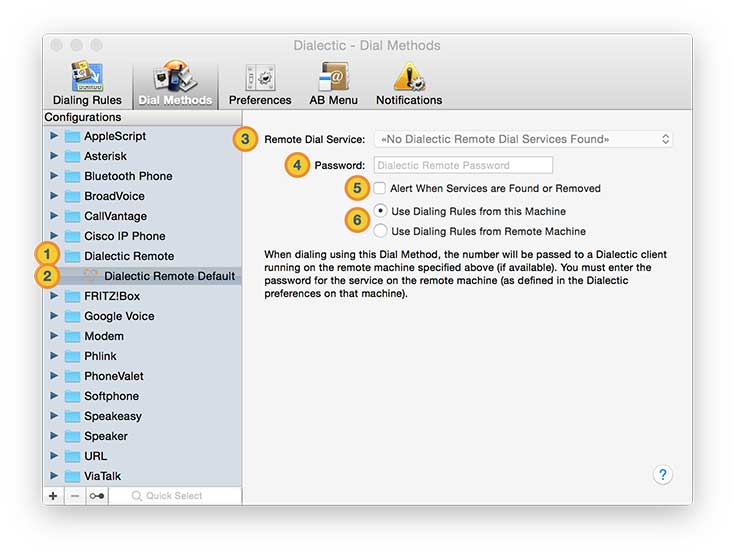Select the Dial Methods toolbar icon
This screenshot has width=734, height=555.
[x=176, y=84]
